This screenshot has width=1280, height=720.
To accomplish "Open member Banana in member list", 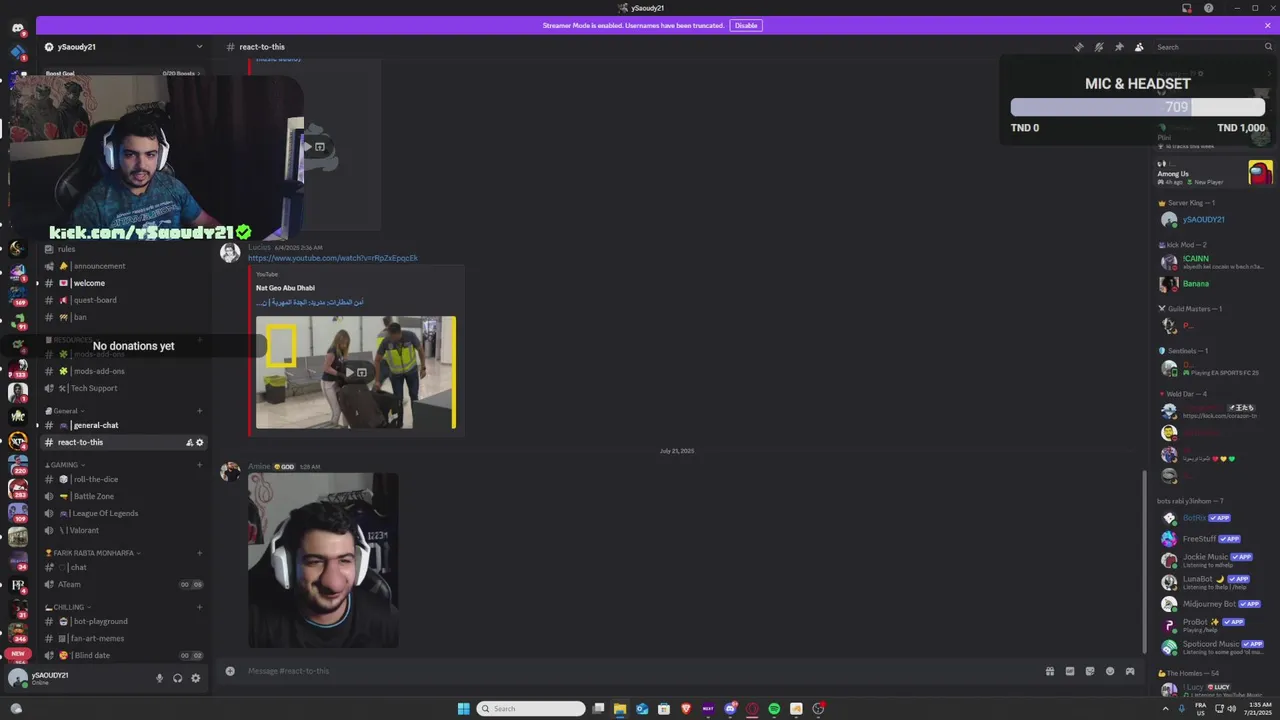I will pos(1196,284).
